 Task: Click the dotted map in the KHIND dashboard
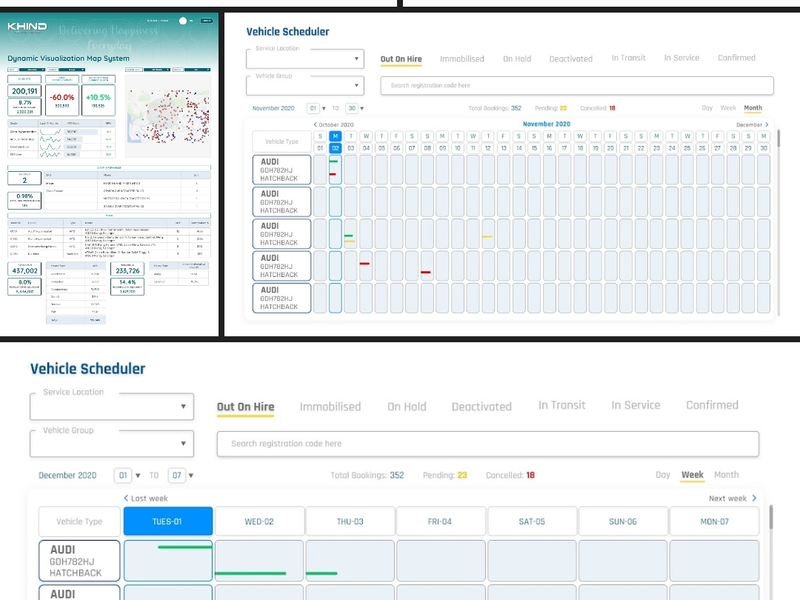click(168, 116)
